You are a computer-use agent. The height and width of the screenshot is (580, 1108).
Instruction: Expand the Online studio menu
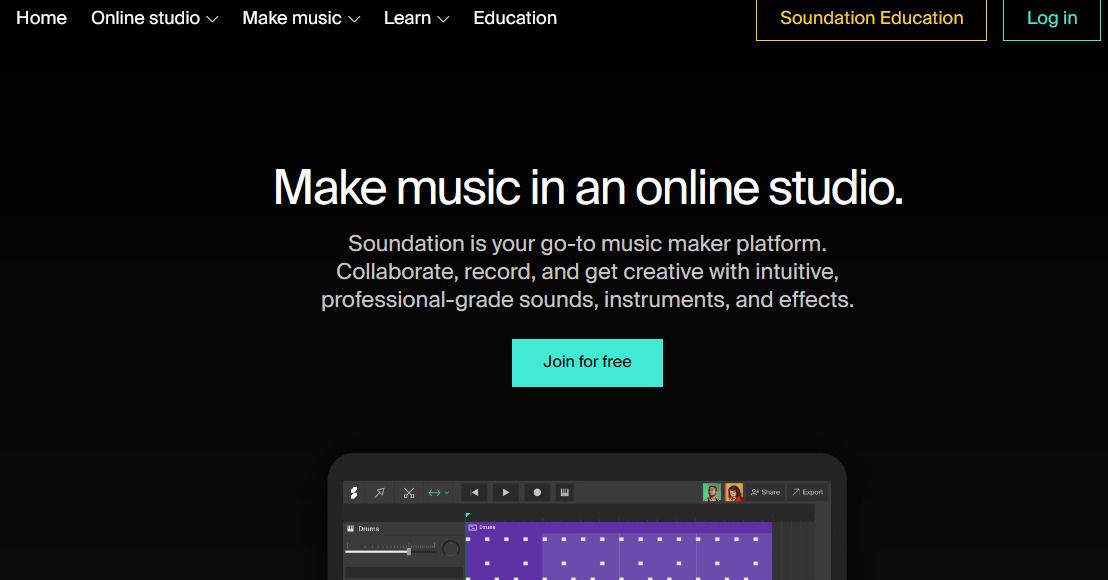(x=155, y=18)
